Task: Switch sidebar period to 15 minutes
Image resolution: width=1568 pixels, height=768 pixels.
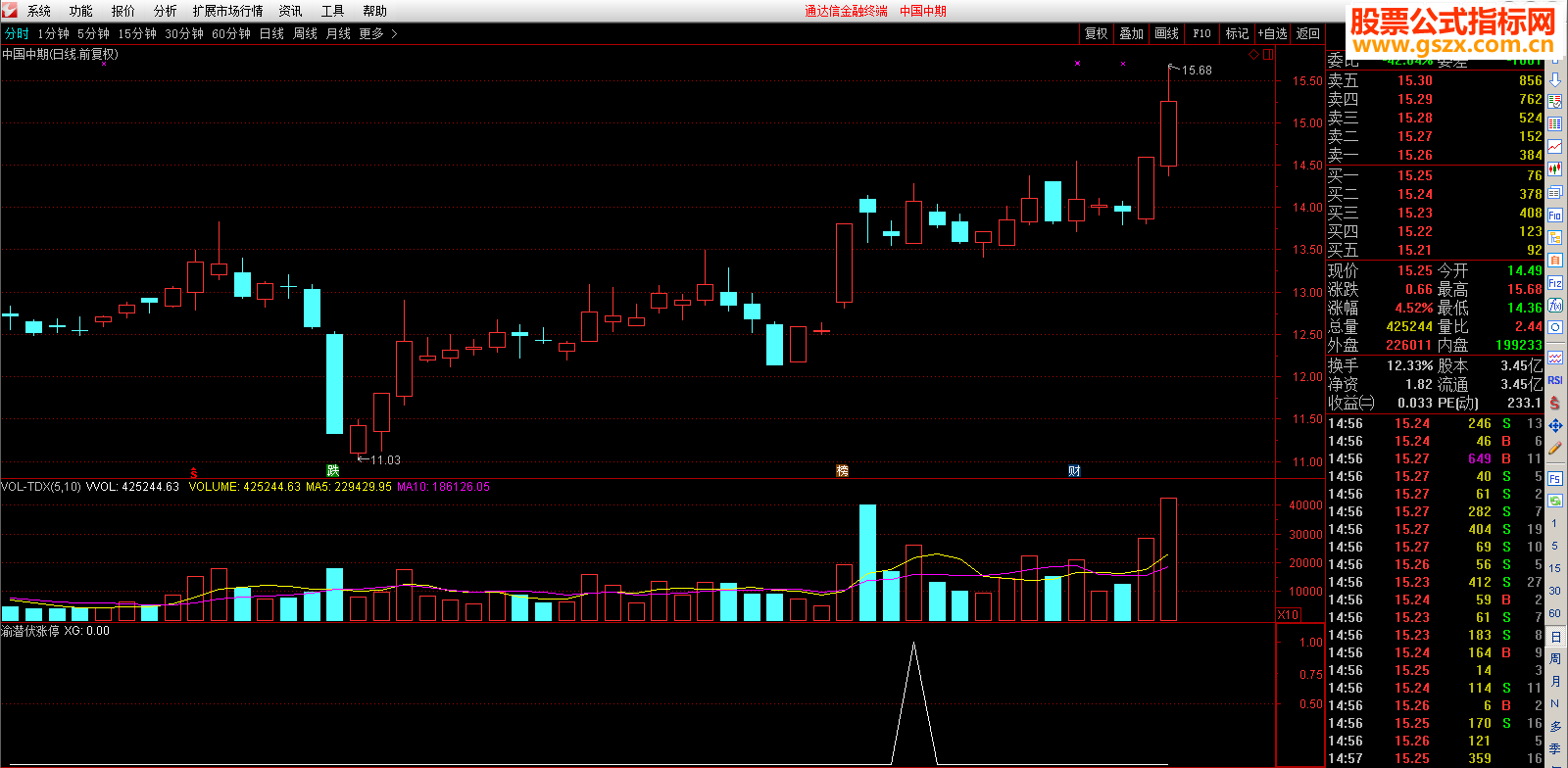Action: pos(1555,568)
